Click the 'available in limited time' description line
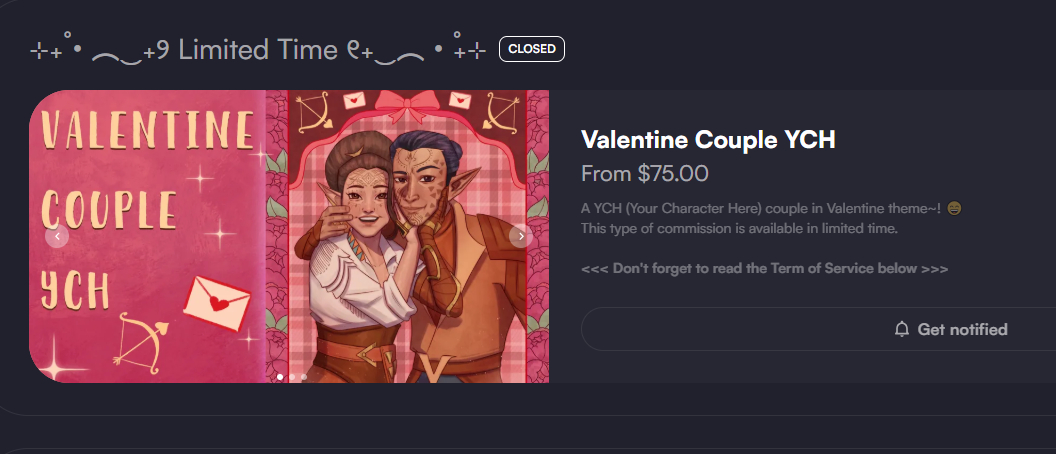 pos(739,228)
